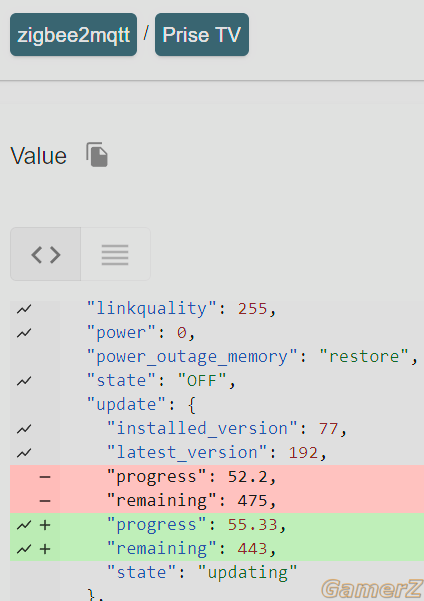
Task: Click the power_outage_memory line
Action: [252, 357]
